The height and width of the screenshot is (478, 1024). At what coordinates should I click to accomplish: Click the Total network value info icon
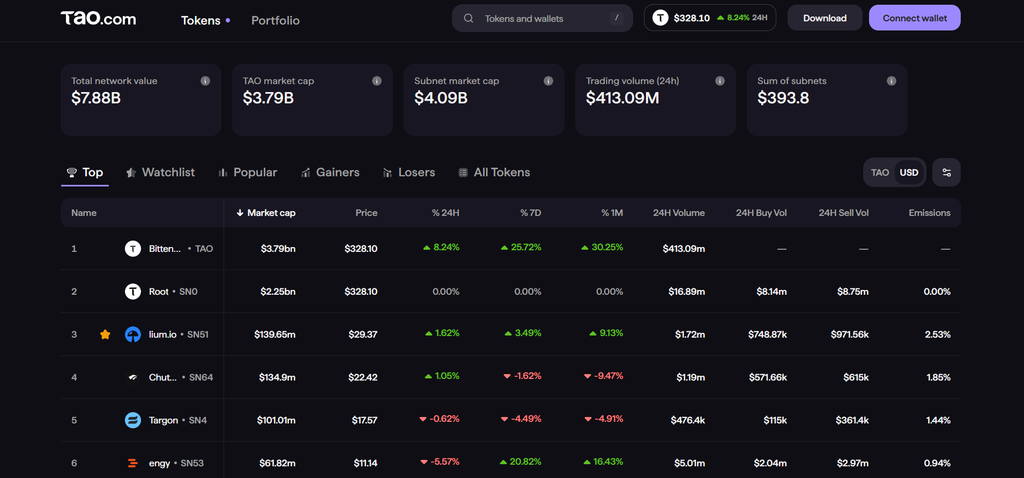click(205, 81)
